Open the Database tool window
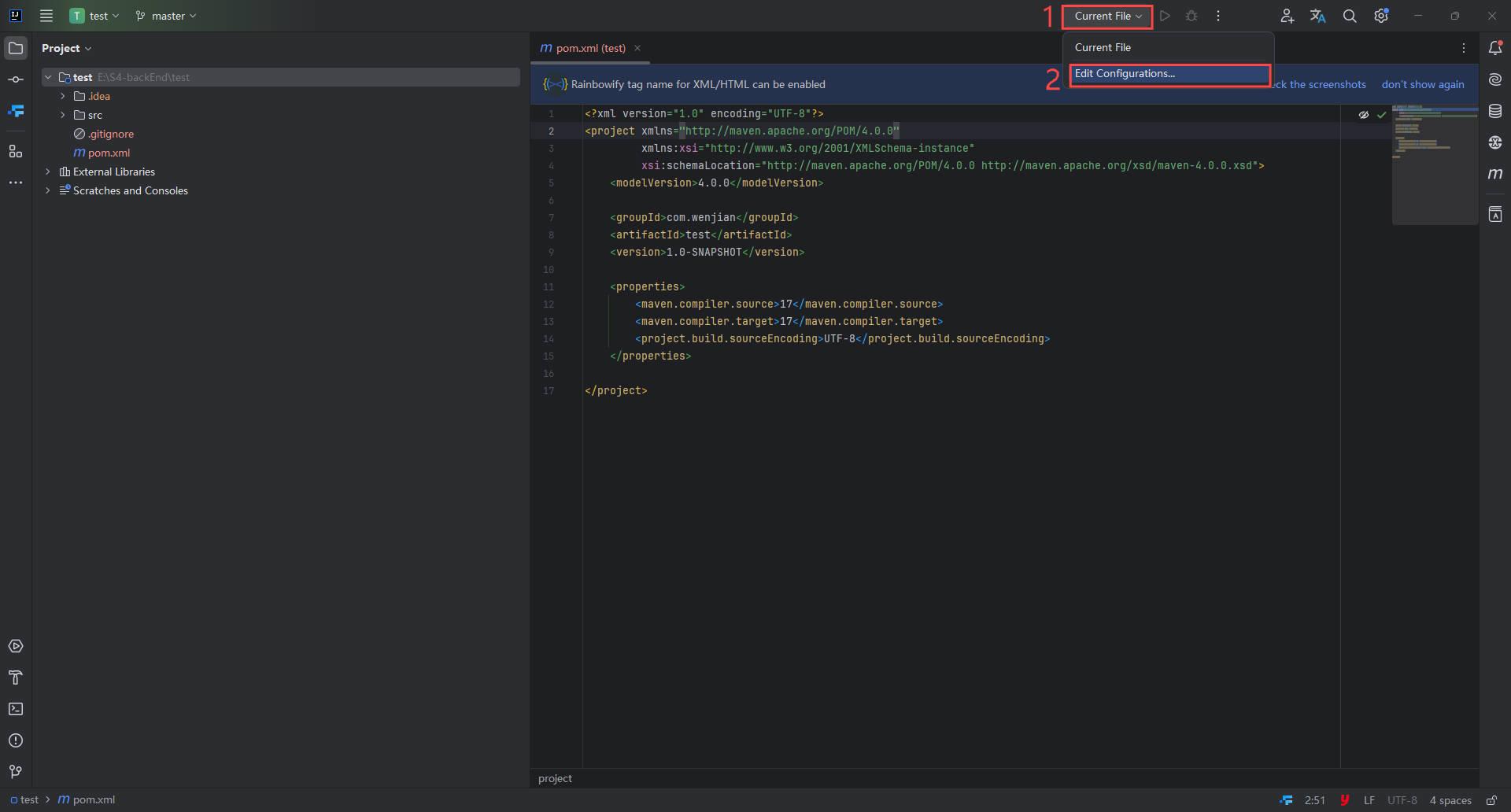Image resolution: width=1511 pixels, height=812 pixels. click(x=1496, y=111)
